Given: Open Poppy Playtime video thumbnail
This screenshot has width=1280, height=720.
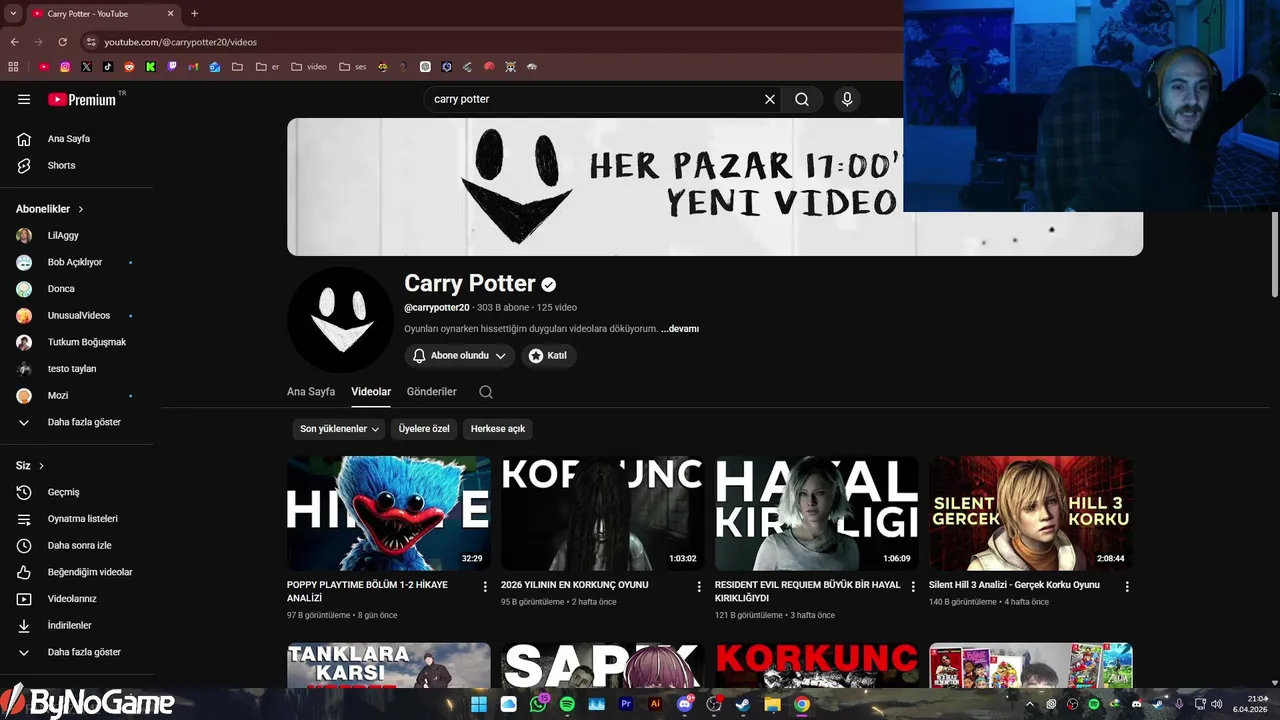Looking at the screenshot, I should [x=389, y=513].
